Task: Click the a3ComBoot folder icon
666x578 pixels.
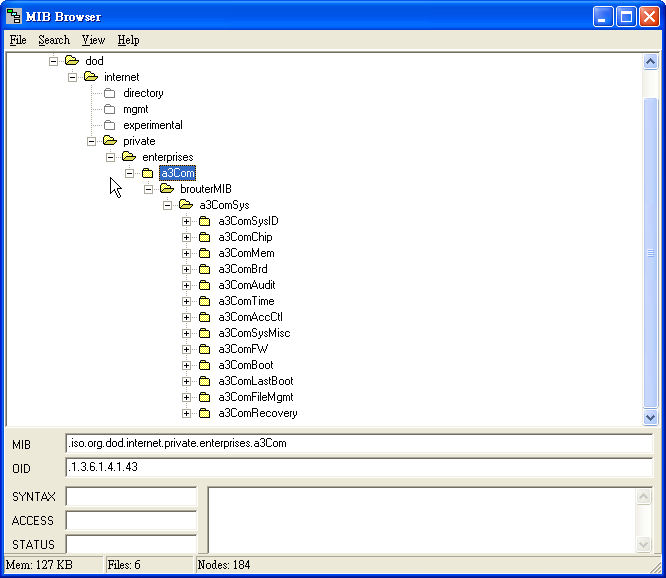Action: (205, 365)
